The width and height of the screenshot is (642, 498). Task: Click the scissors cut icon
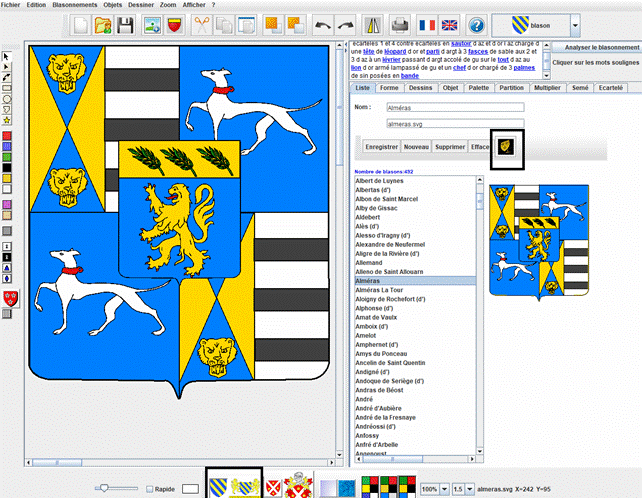tap(201, 25)
